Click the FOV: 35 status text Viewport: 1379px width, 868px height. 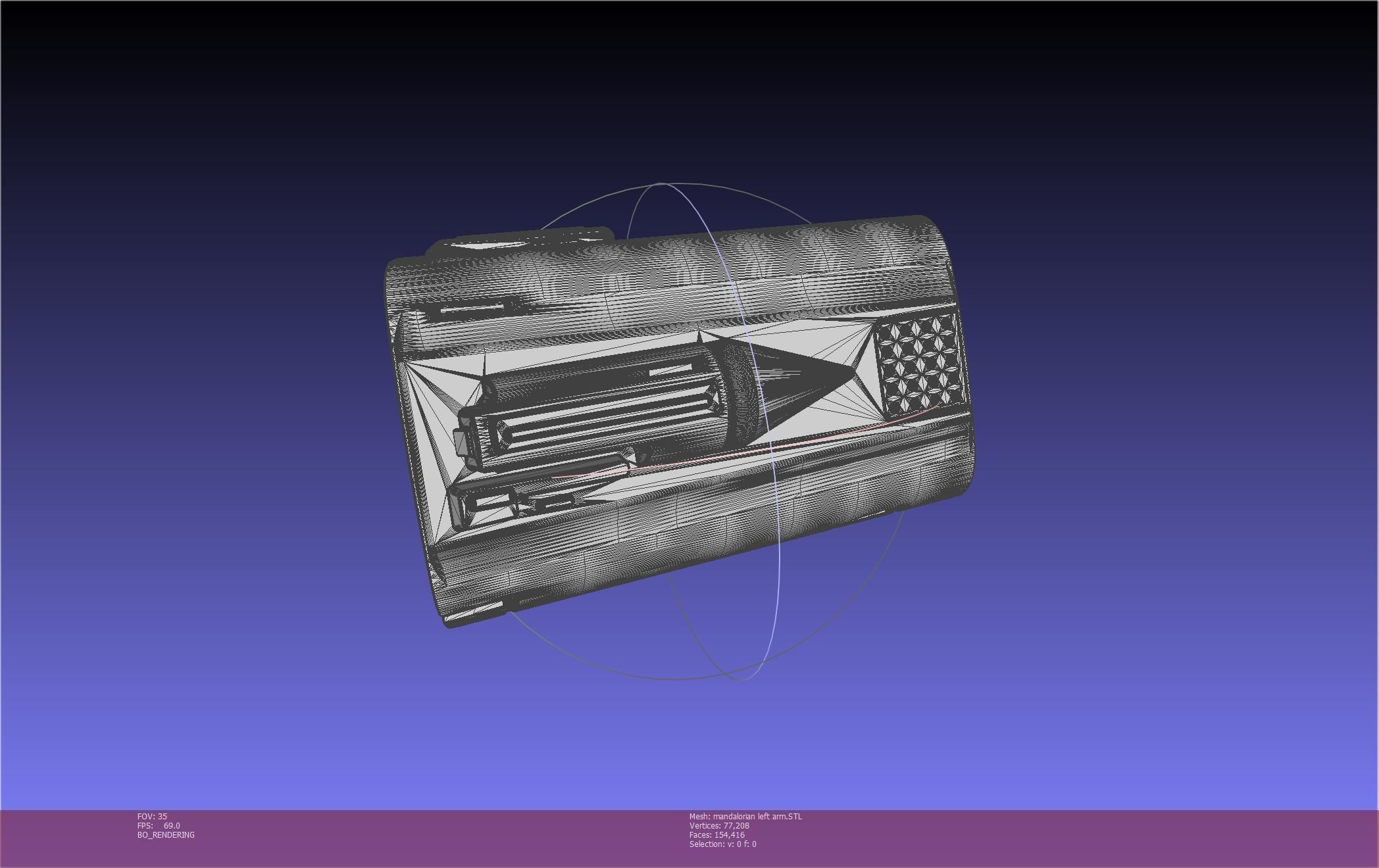[x=152, y=816]
